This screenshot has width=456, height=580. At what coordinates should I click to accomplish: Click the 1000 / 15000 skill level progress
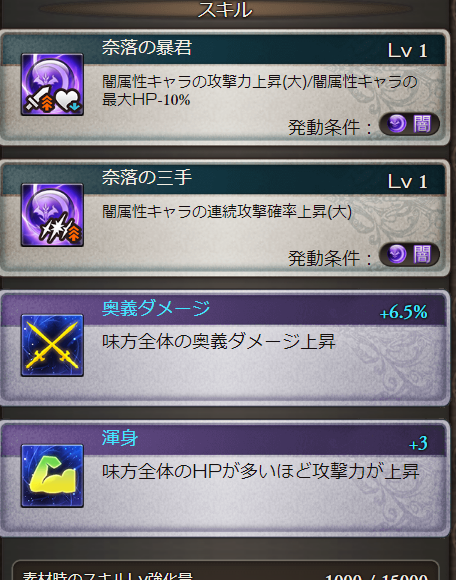pos(376,576)
